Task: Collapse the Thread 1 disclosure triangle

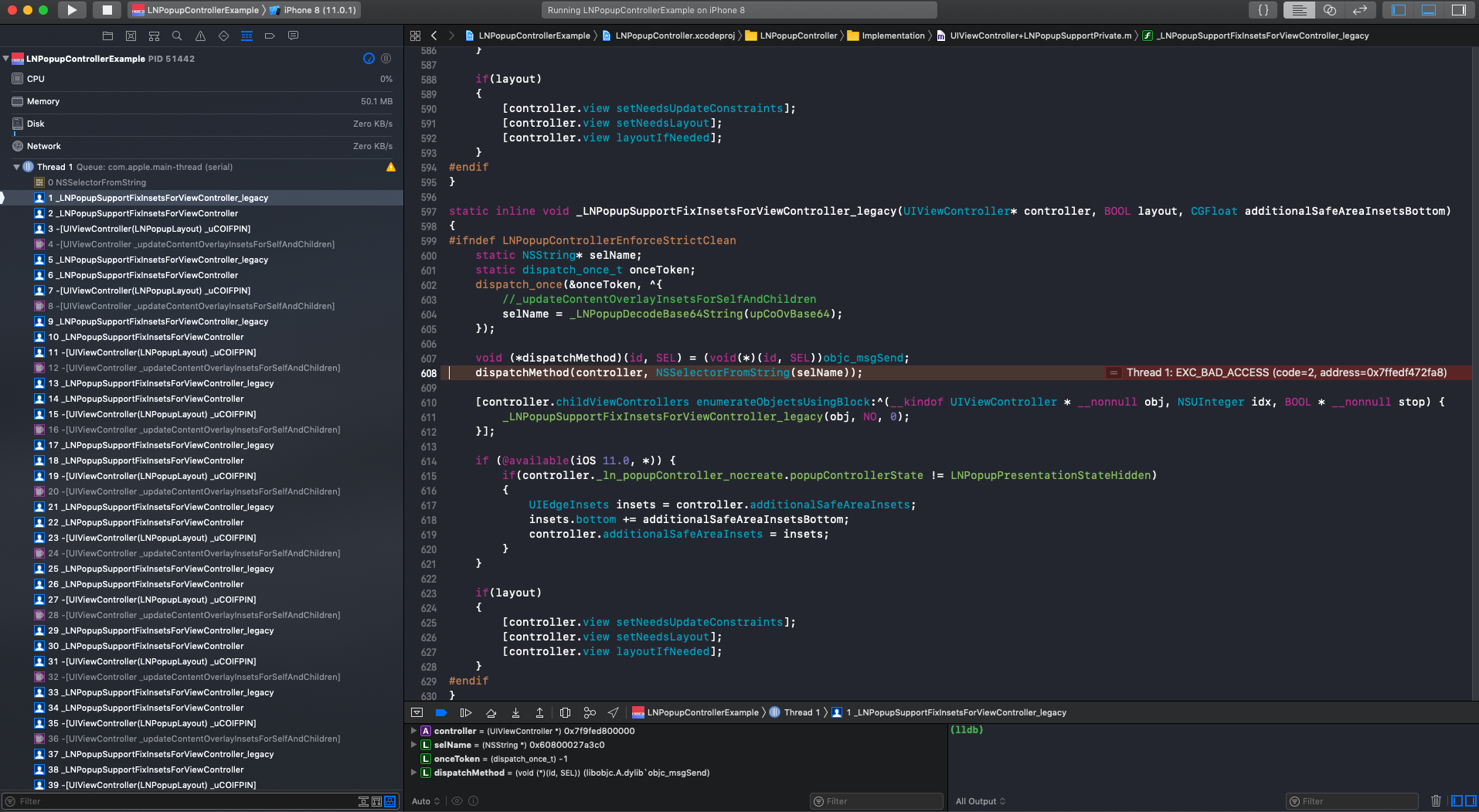Action: click(x=16, y=167)
